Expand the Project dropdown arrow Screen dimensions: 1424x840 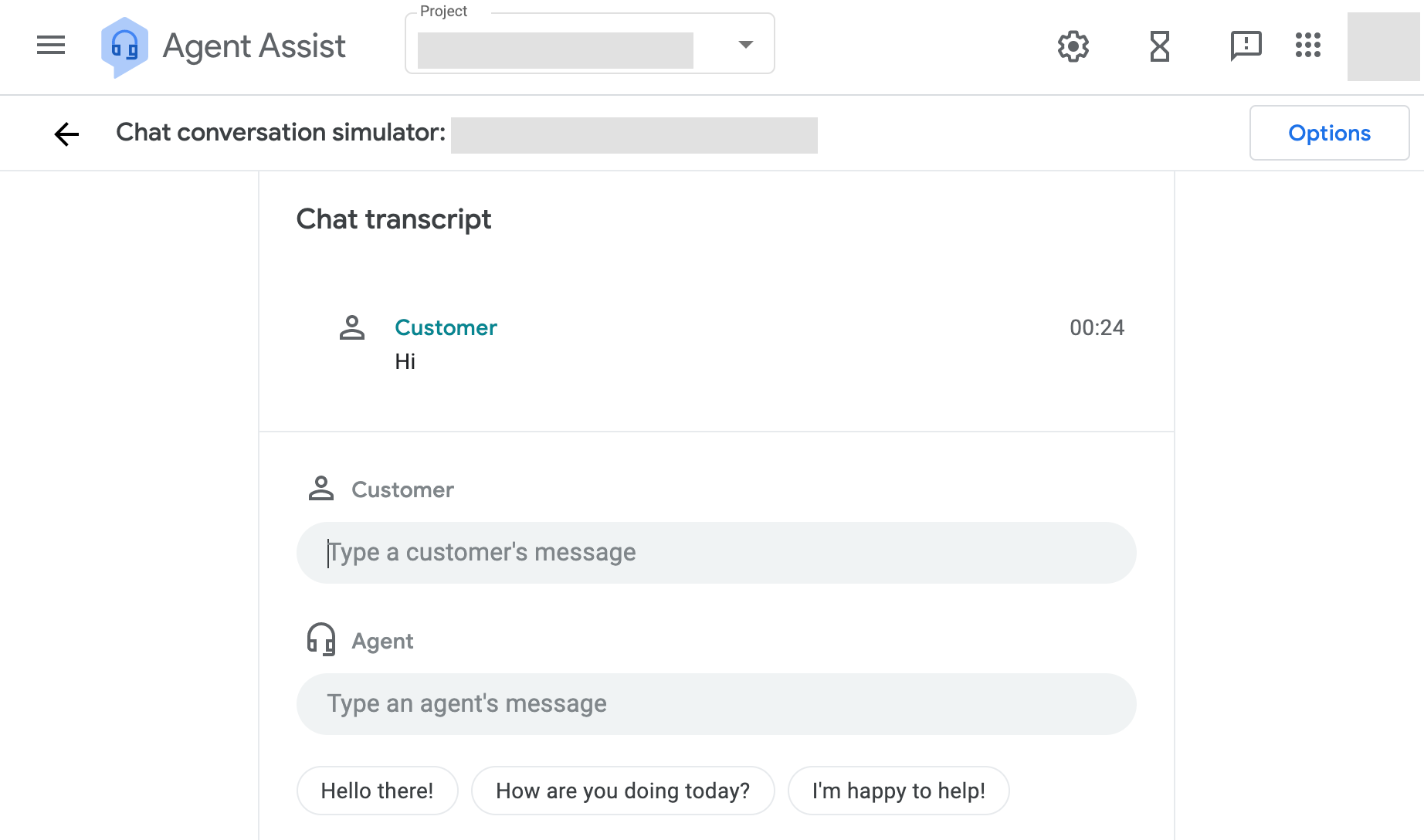[x=745, y=45]
